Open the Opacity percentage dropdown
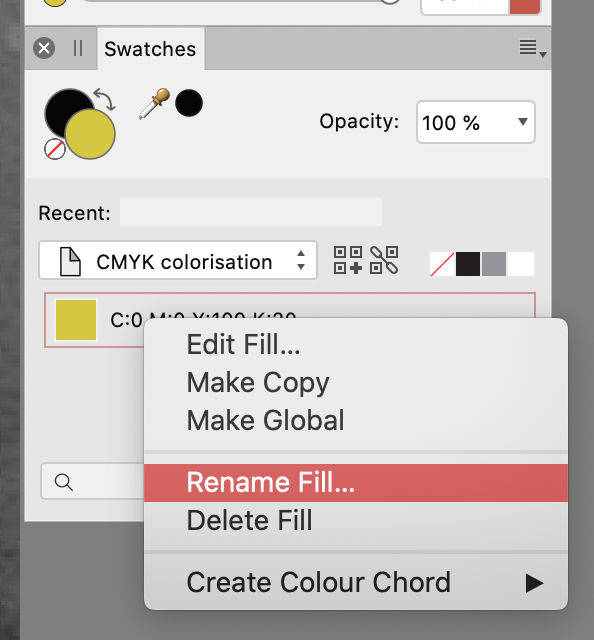The width and height of the screenshot is (594, 640). point(476,122)
